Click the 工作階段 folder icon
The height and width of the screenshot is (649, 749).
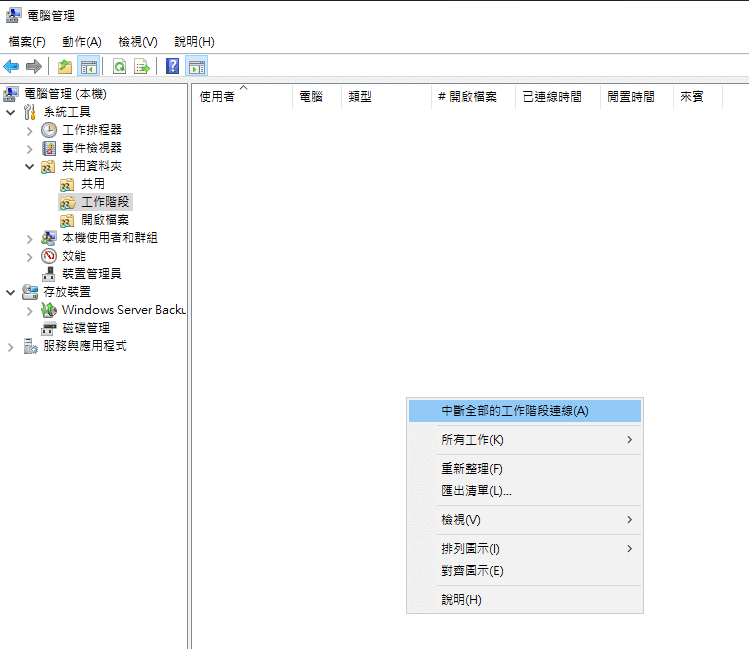click(67, 202)
